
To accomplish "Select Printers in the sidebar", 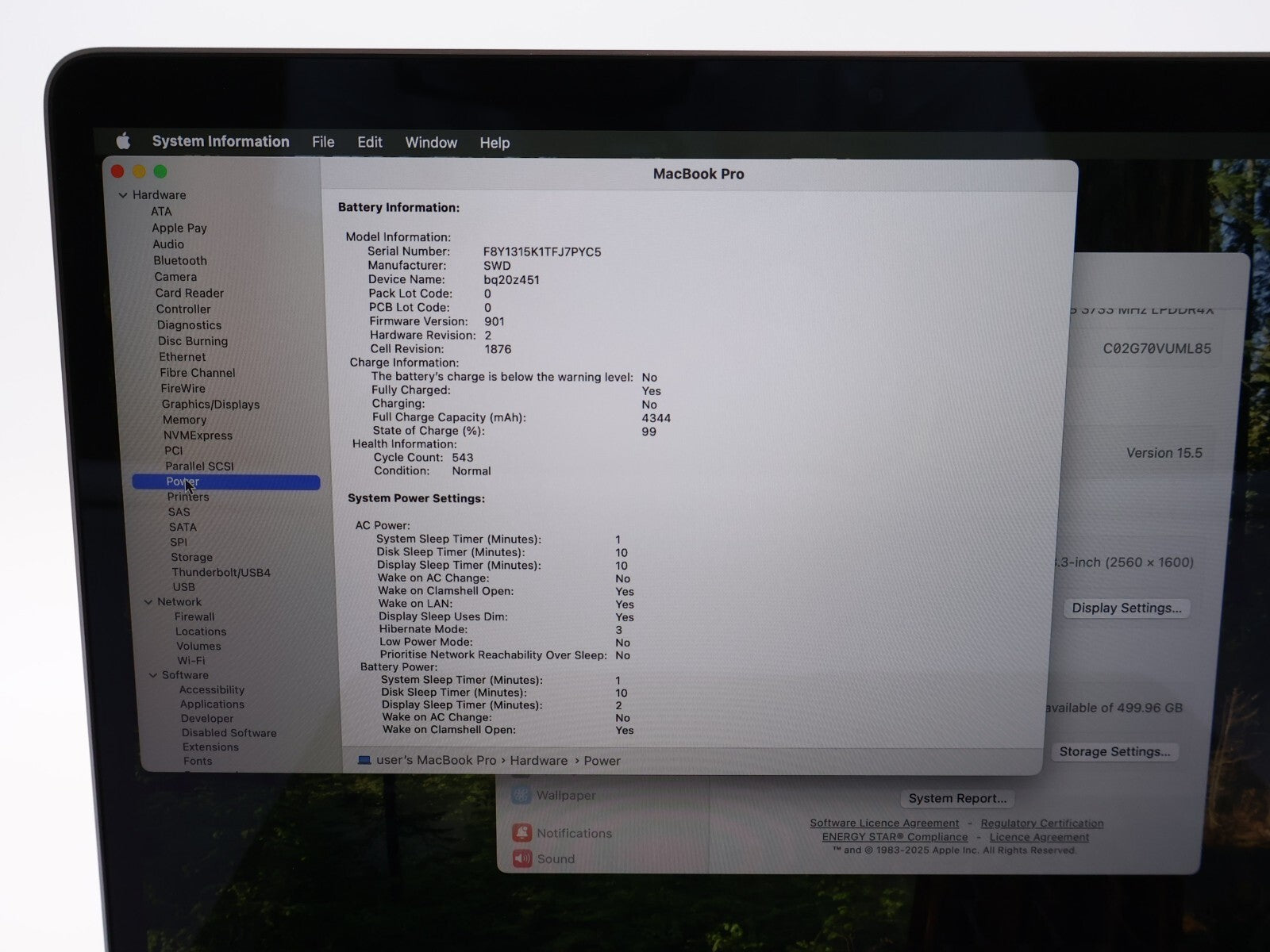I will [x=188, y=497].
